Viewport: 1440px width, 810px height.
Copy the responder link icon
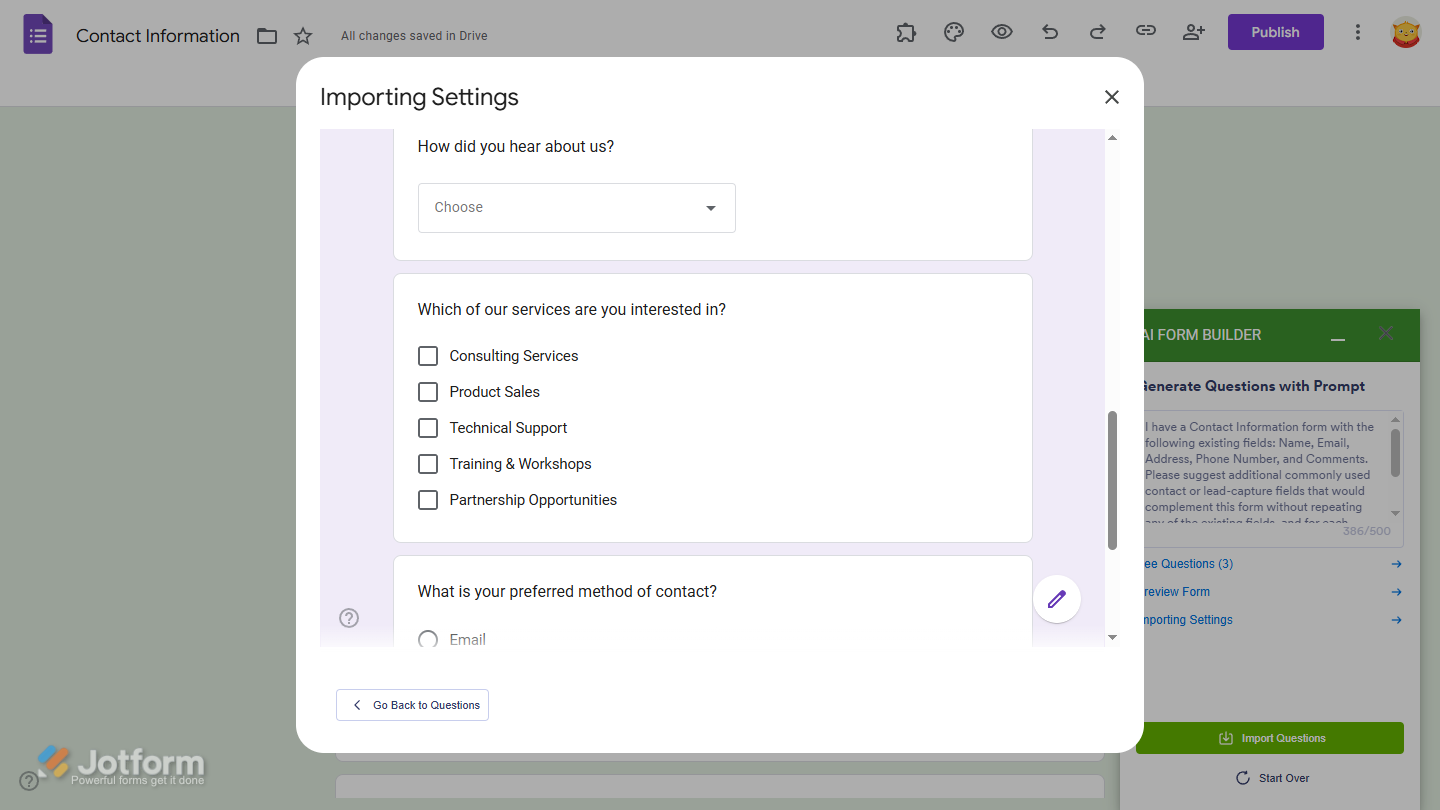click(1146, 32)
